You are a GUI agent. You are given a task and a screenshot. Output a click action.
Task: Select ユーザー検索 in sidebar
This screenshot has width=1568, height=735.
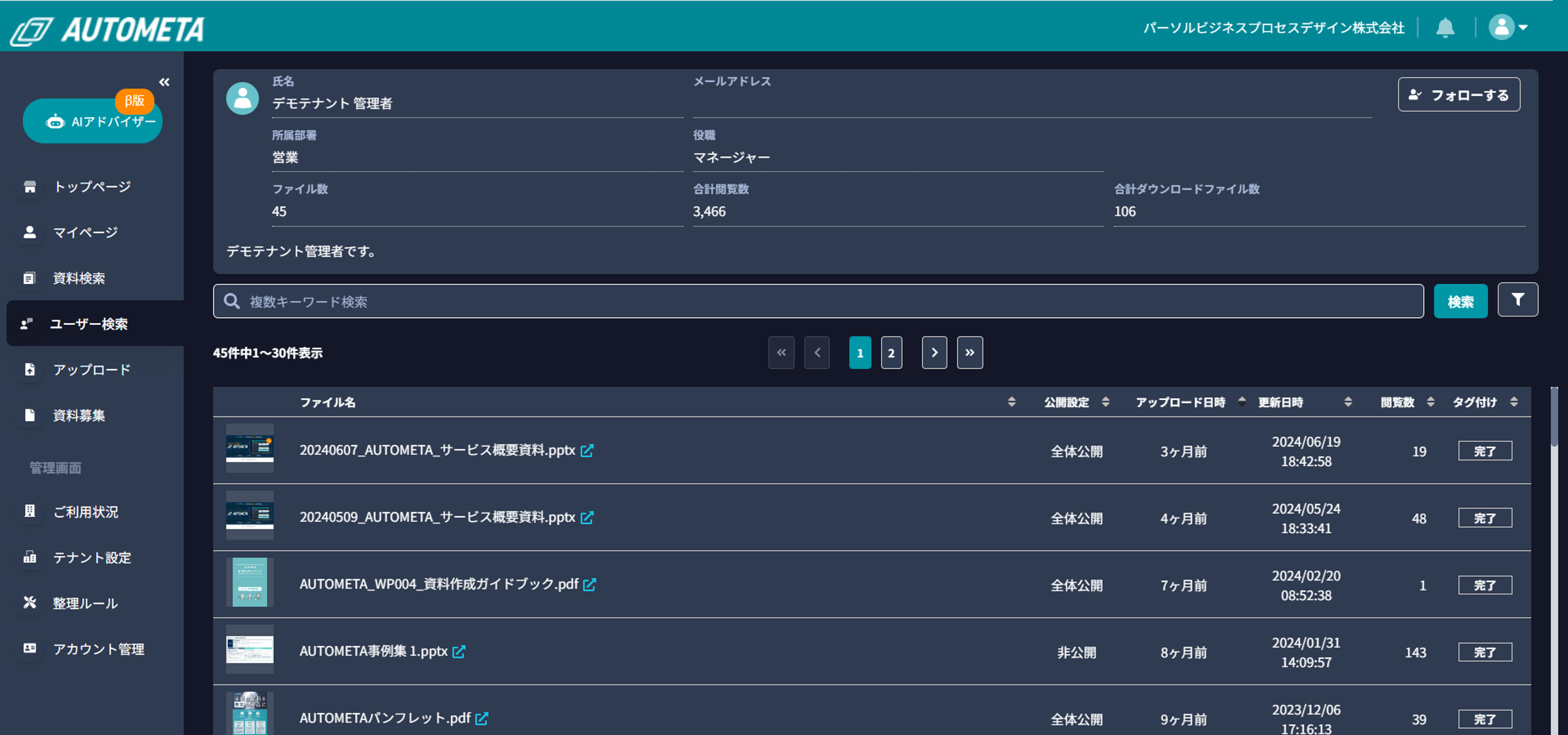pos(95,323)
